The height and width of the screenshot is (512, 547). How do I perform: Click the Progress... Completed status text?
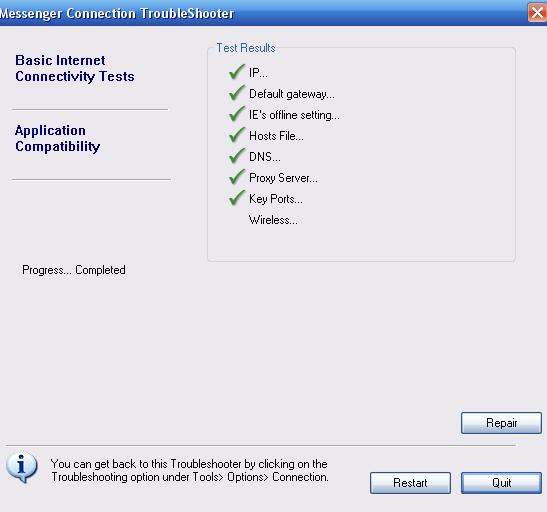[74, 270]
